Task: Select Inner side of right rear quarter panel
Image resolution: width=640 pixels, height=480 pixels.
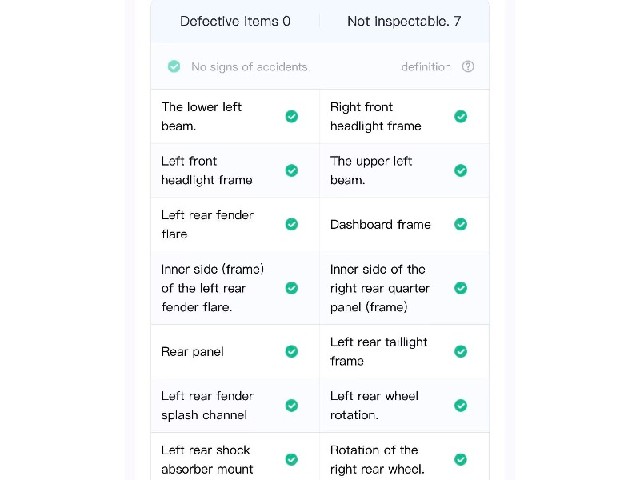Action: point(404,288)
